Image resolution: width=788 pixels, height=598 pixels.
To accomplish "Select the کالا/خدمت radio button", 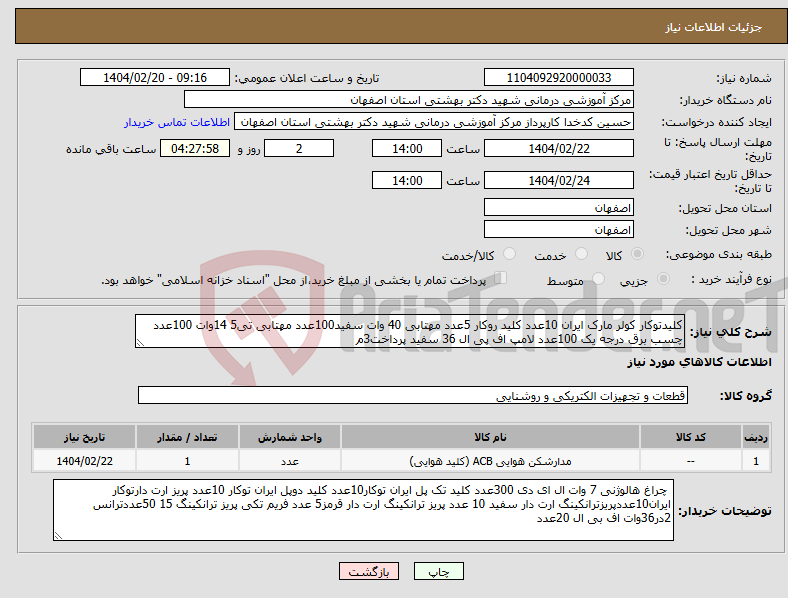I will (510, 254).
